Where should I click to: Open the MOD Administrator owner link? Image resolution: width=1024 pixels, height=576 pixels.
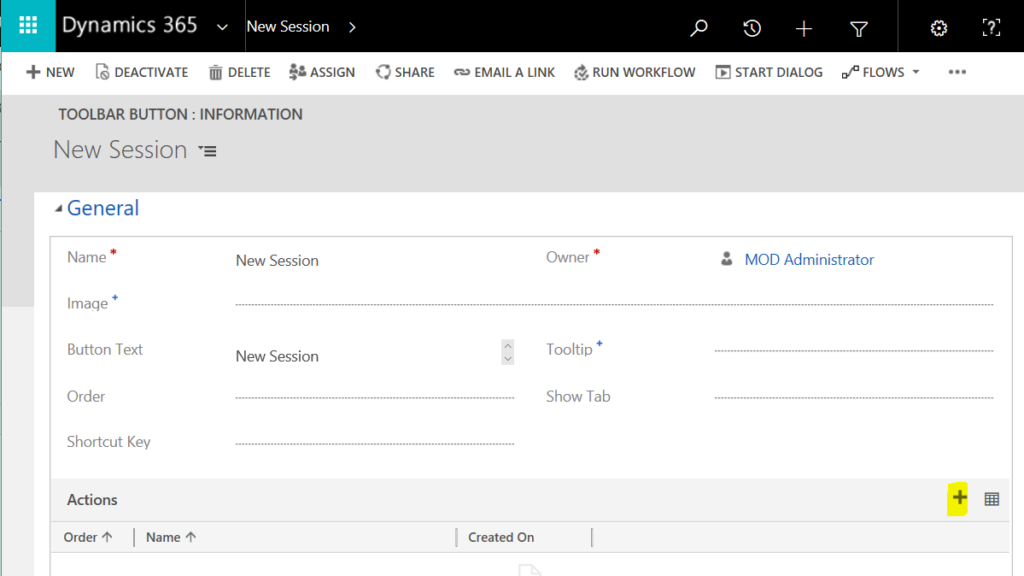click(x=808, y=259)
